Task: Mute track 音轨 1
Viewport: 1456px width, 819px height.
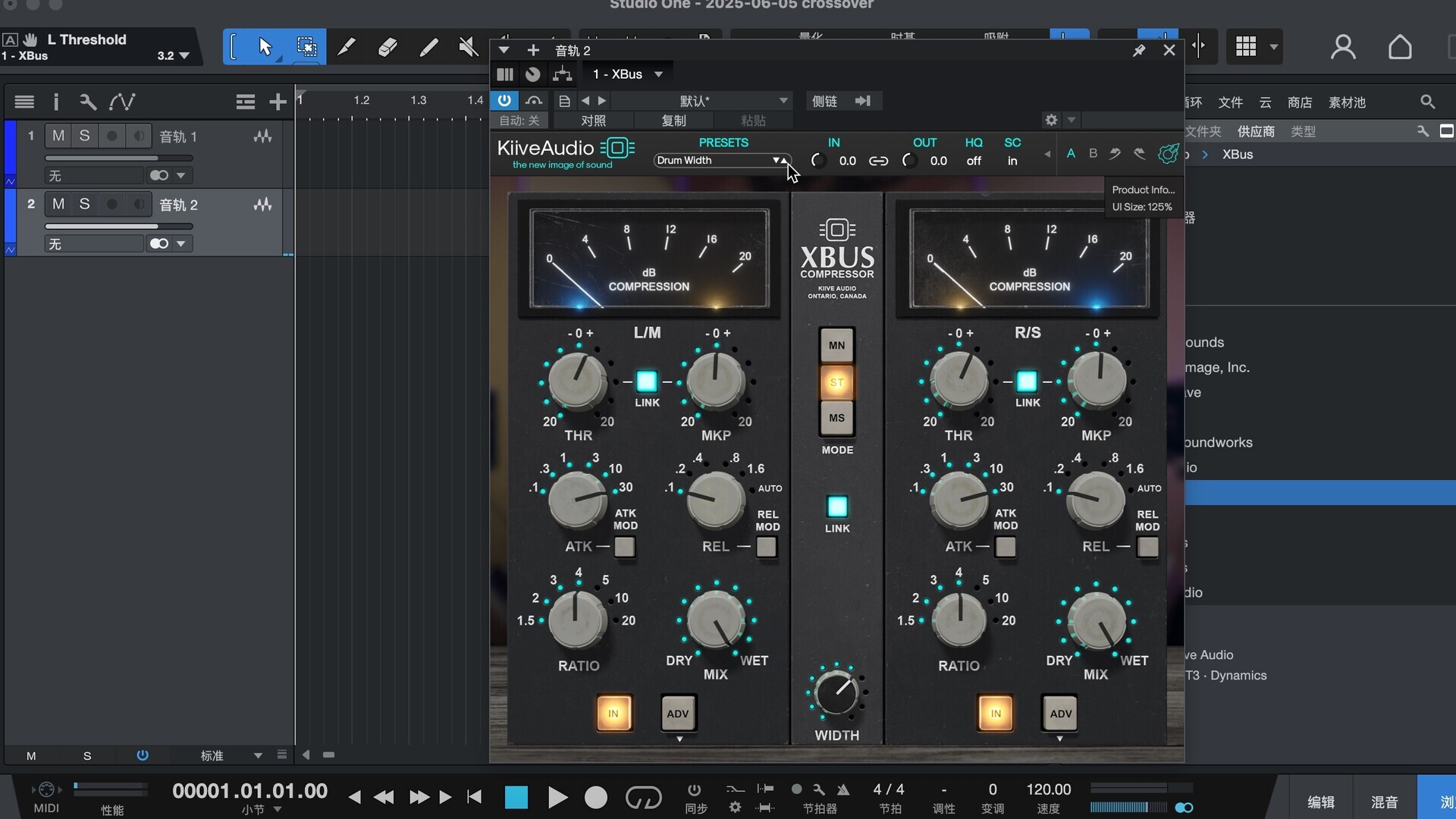Action: pos(58,136)
